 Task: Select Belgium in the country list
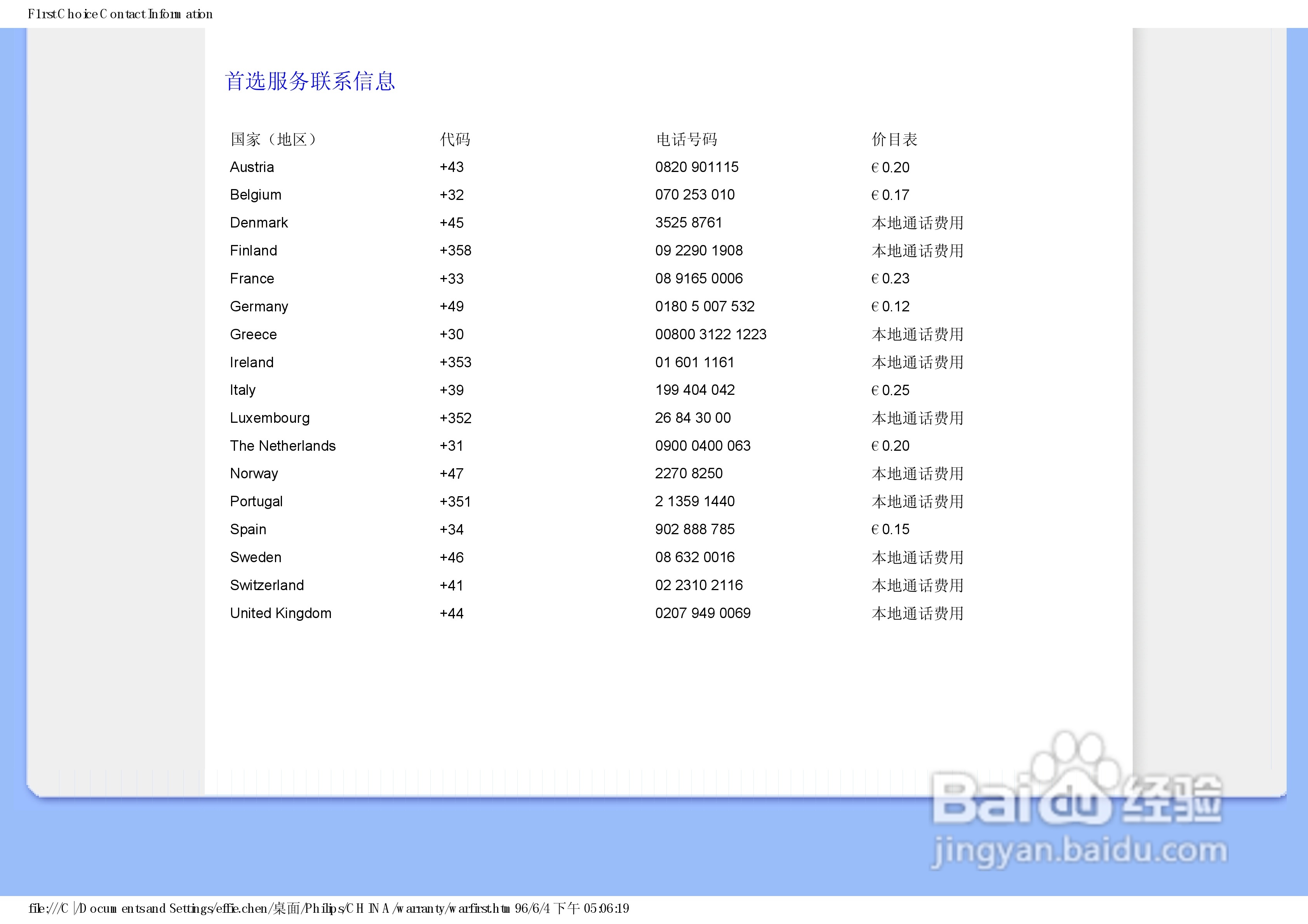click(x=255, y=194)
